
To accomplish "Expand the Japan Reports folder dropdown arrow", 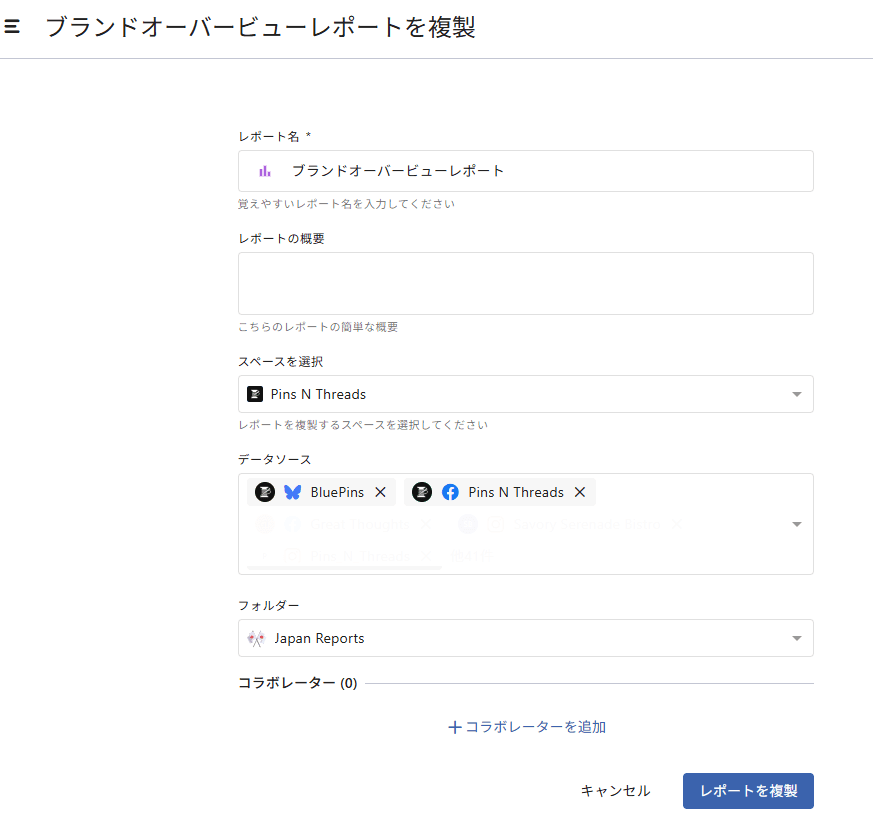I will [x=797, y=638].
